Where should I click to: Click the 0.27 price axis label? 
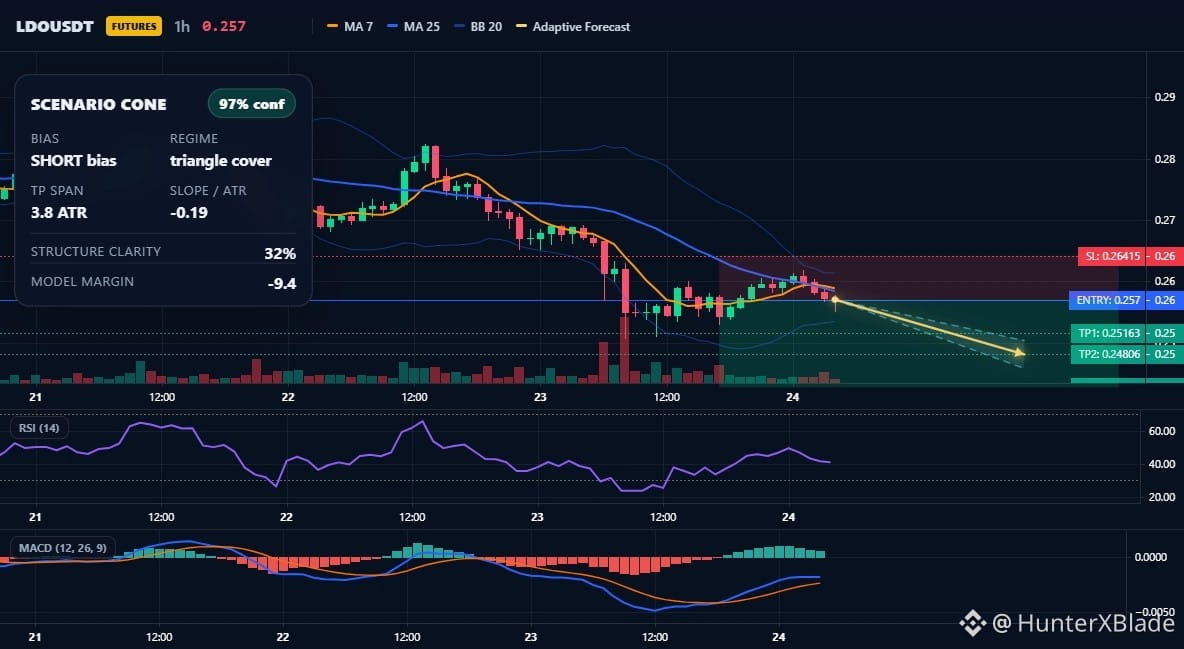1164,220
